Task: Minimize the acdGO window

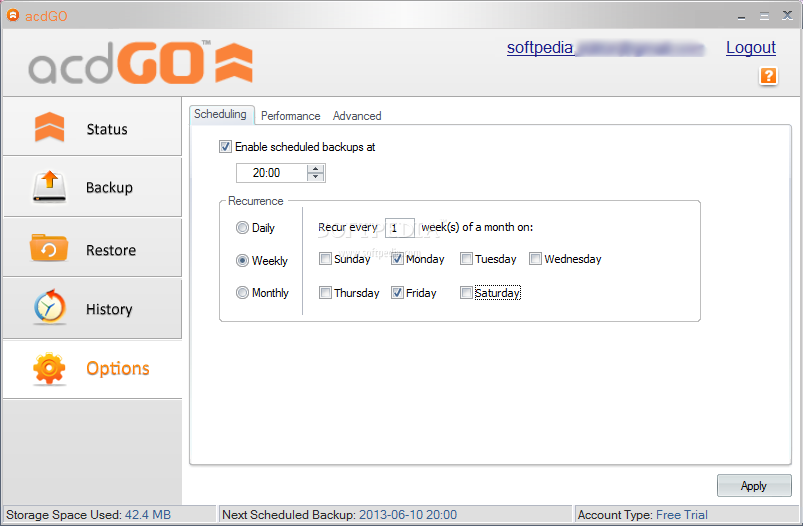Action: [741, 16]
